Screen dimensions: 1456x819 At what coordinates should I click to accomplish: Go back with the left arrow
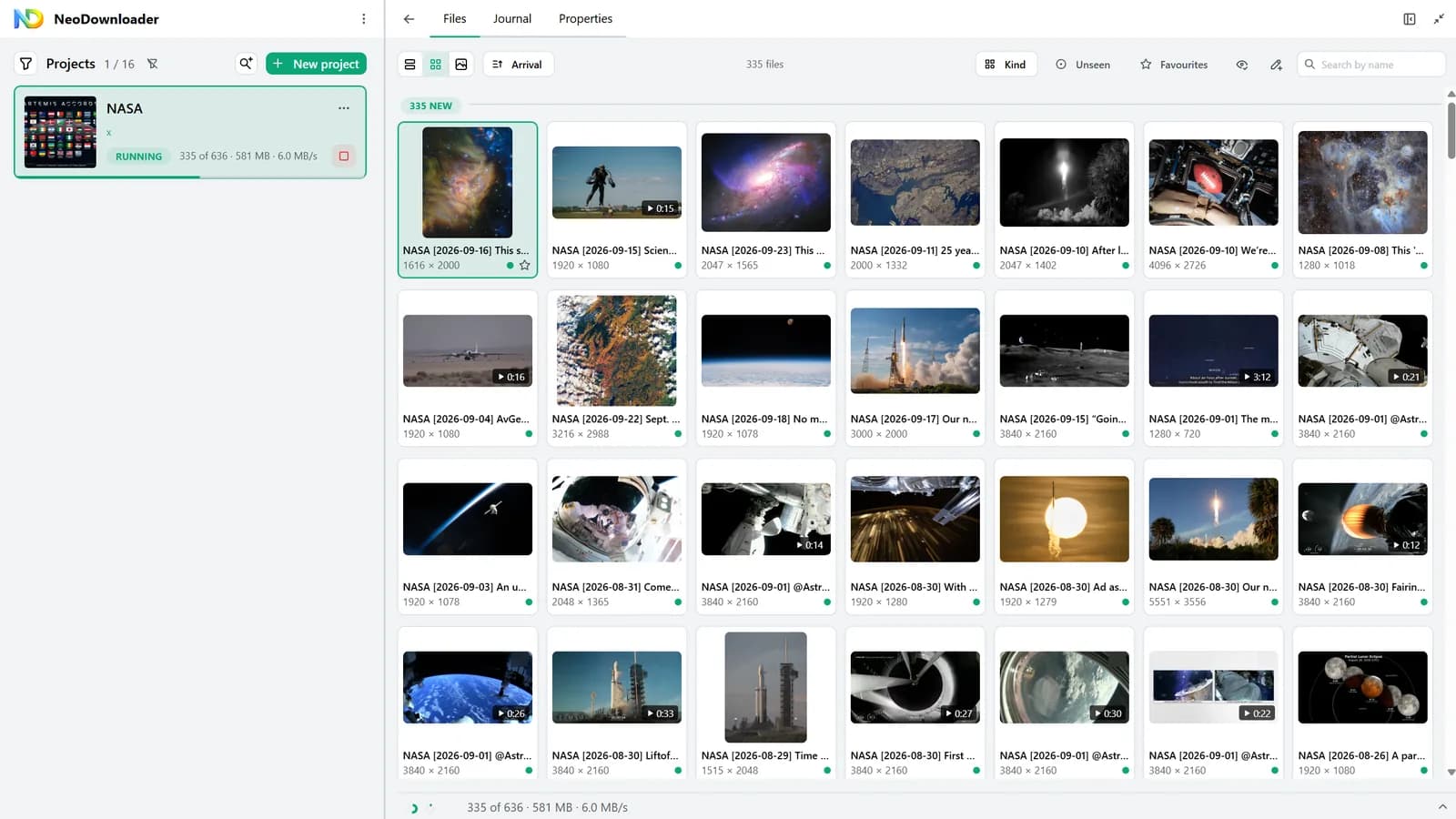click(x=409, y=19)
